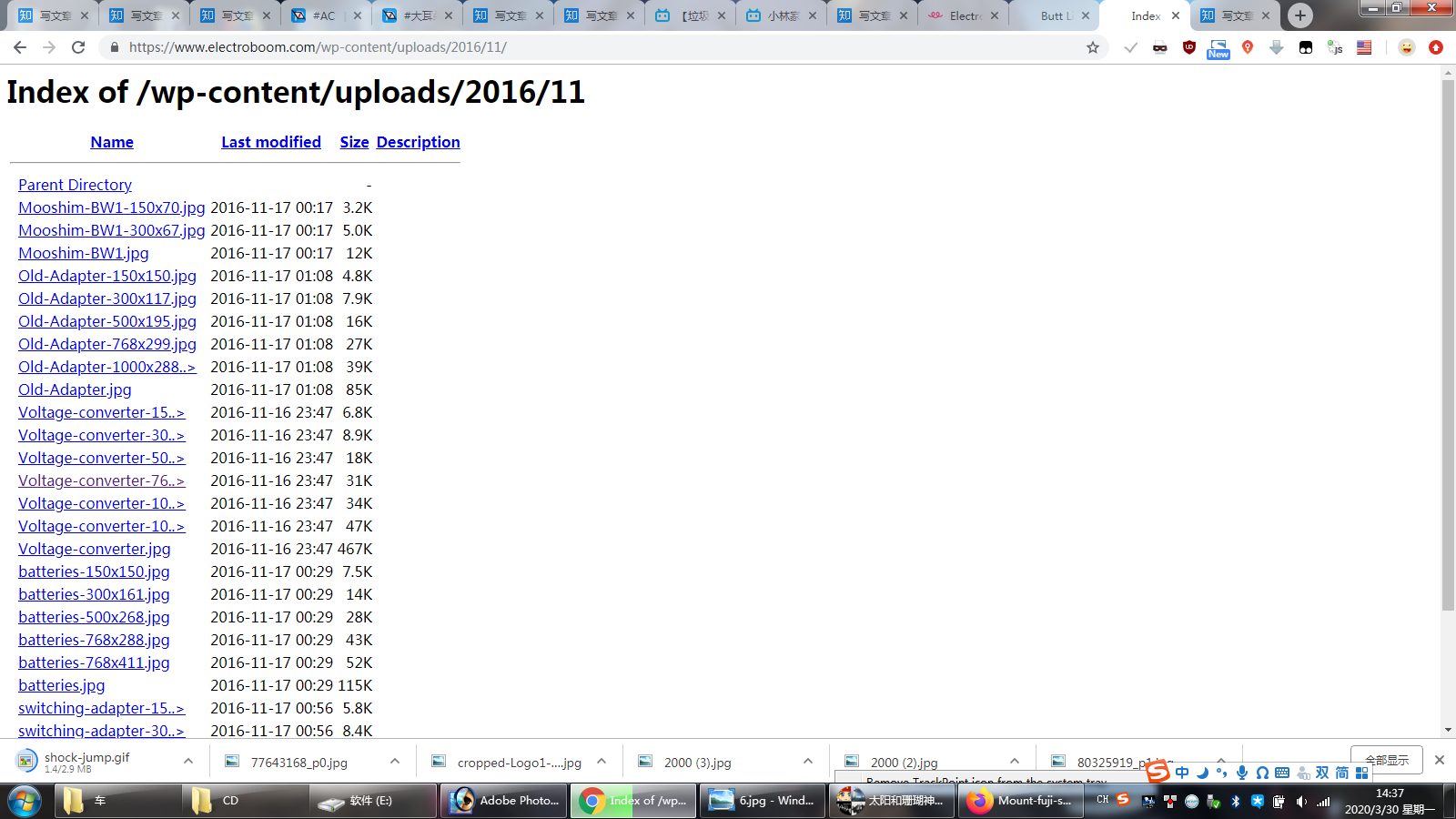
Task: Switch to Firefox Mount-fuji window
Action: (x=1022, y=801)
